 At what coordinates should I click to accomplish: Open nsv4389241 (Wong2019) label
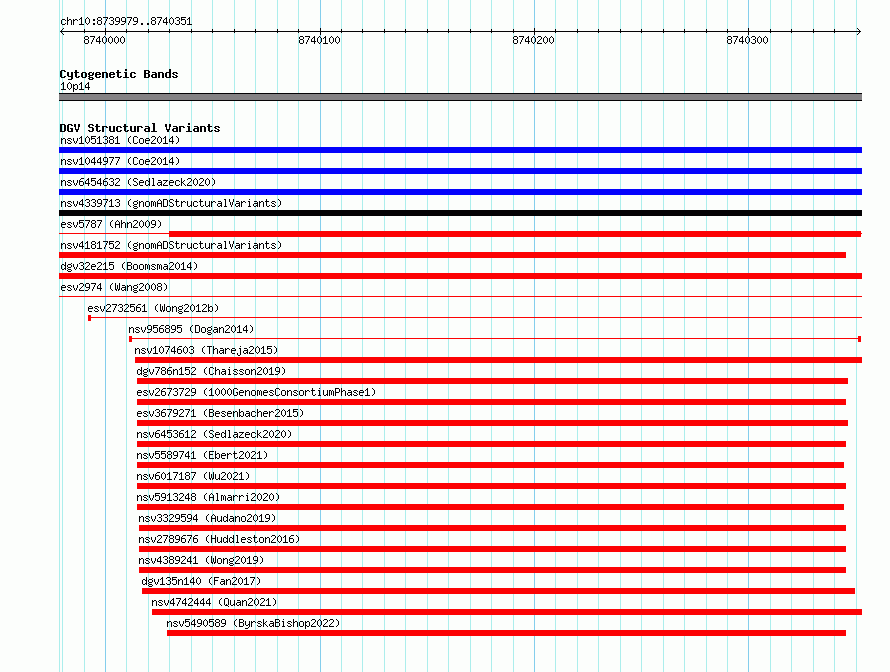point(201,560)
